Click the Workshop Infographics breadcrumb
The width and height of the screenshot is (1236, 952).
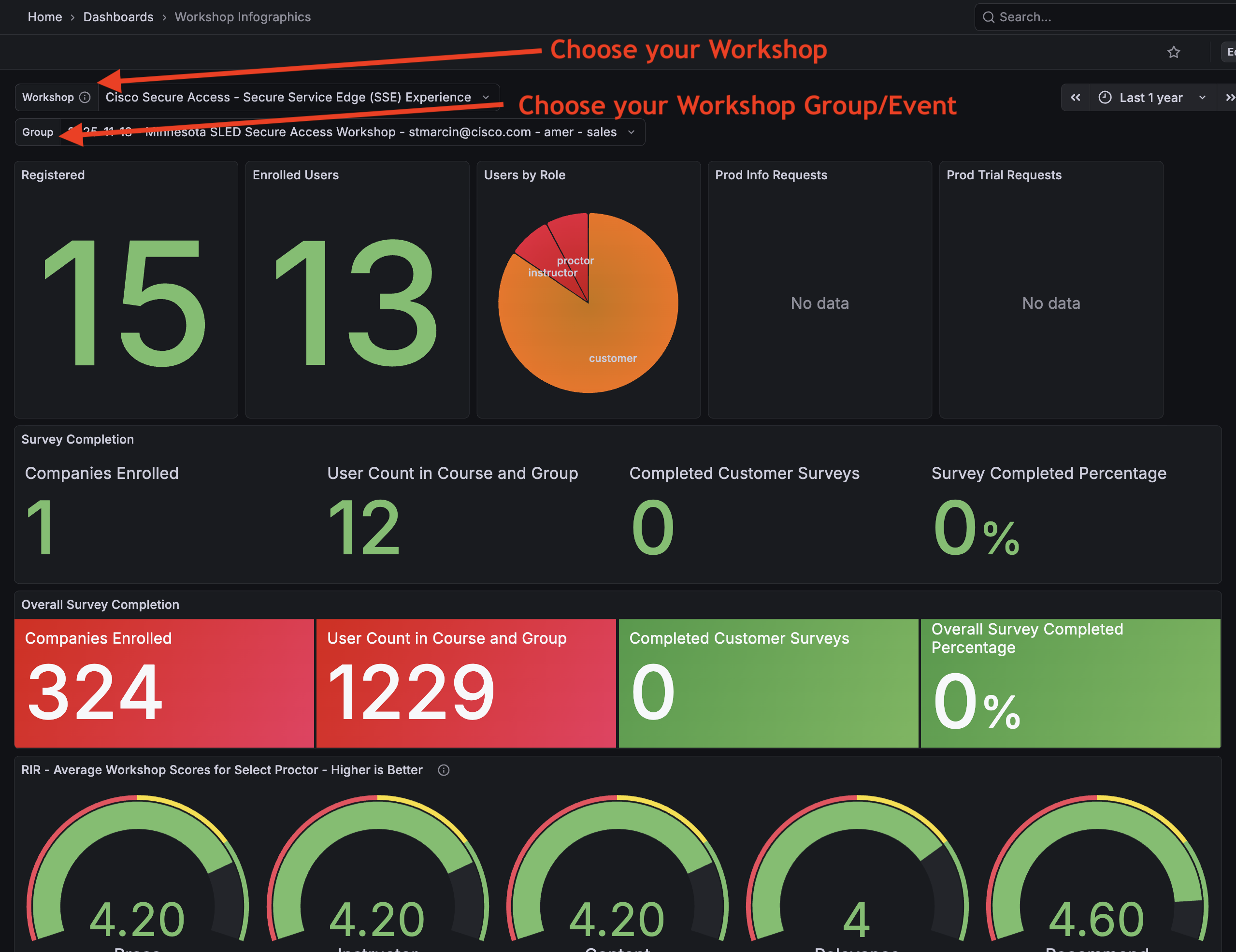tap(242, 17)
